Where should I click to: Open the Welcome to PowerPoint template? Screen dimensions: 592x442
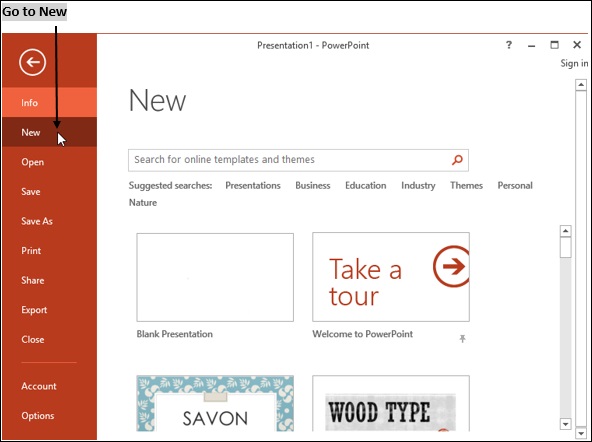pyautogui.click(x=391, y=277)
